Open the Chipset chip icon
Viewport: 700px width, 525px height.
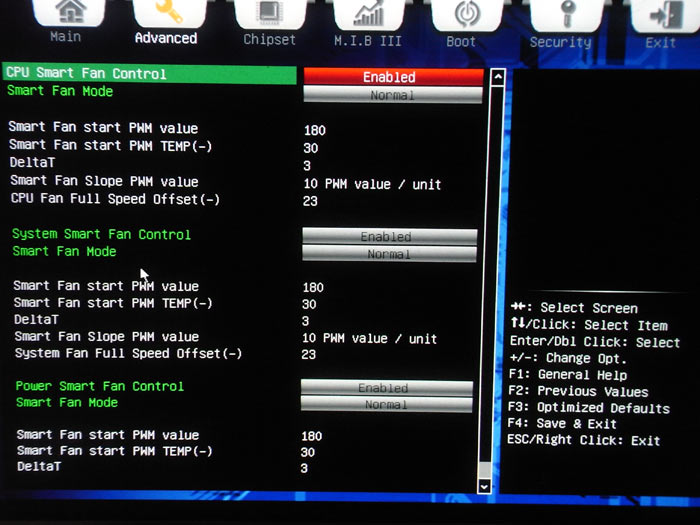pyautogui.click(x=270, y=12)
